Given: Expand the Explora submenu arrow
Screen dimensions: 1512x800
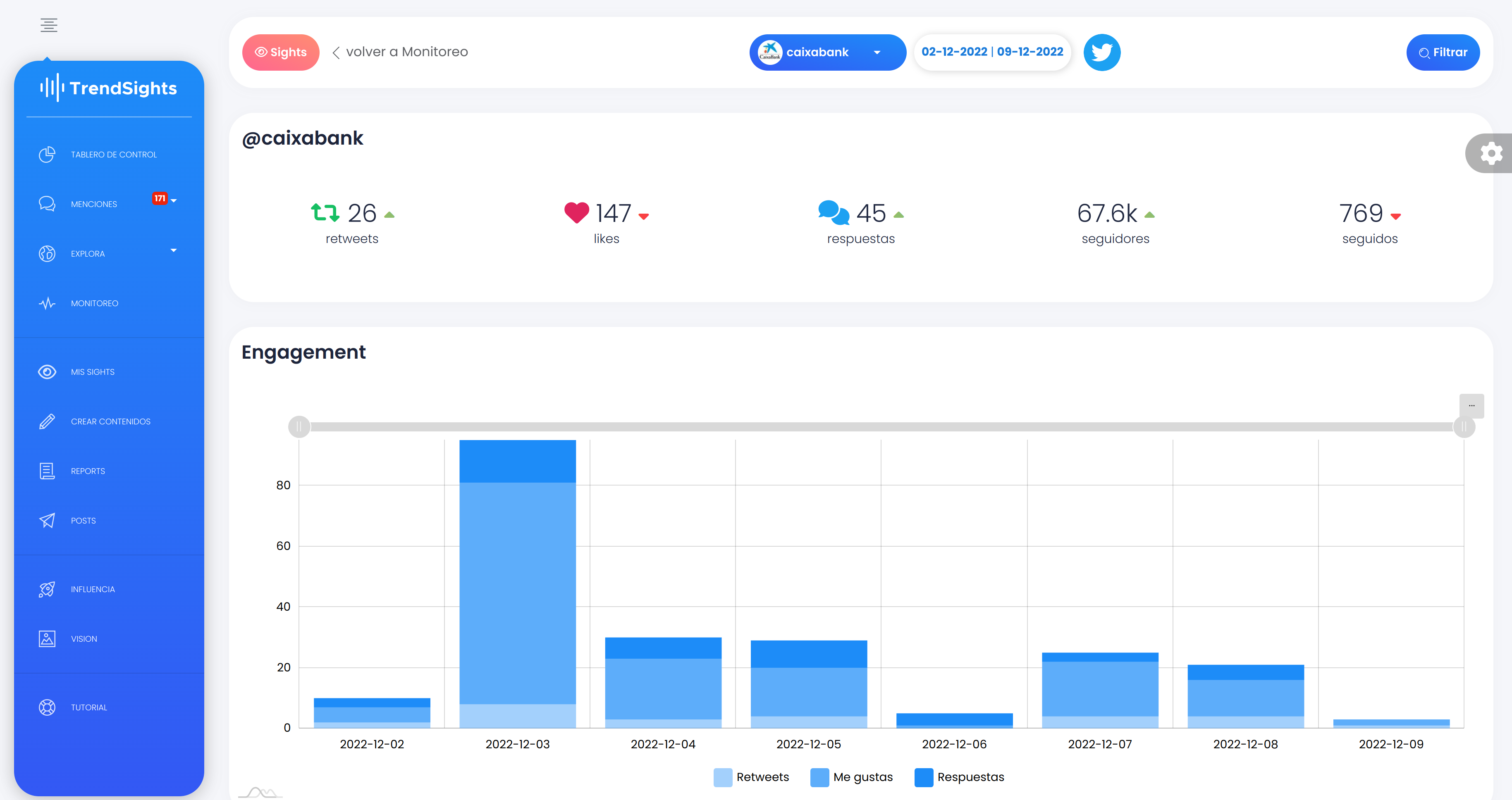Looking at the screenshot, I should 174,250.
